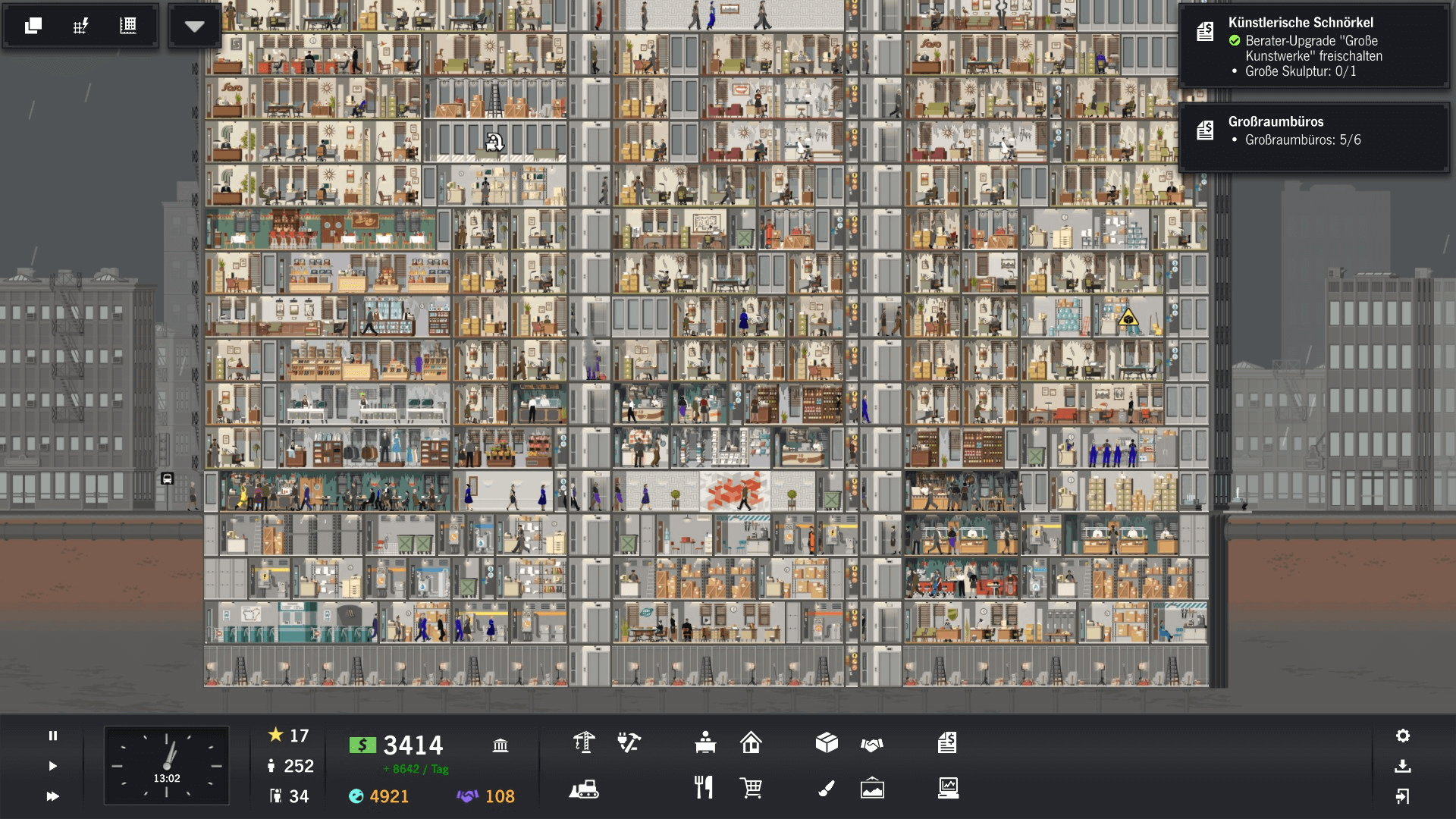Open the apartments house category
The width and height of the screenshot is (1456, 819).
coord(751,742)
